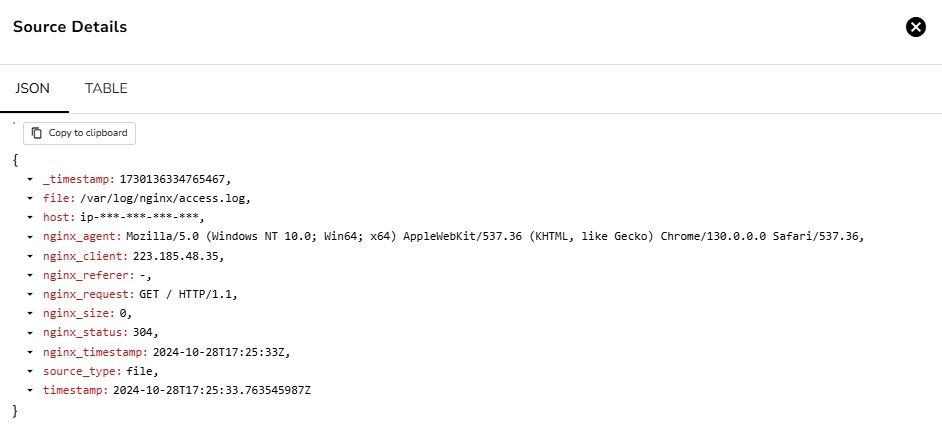942x442 pixels.
Task: Open dropdown arrow beside file field
Action: [x=31, y=199]
